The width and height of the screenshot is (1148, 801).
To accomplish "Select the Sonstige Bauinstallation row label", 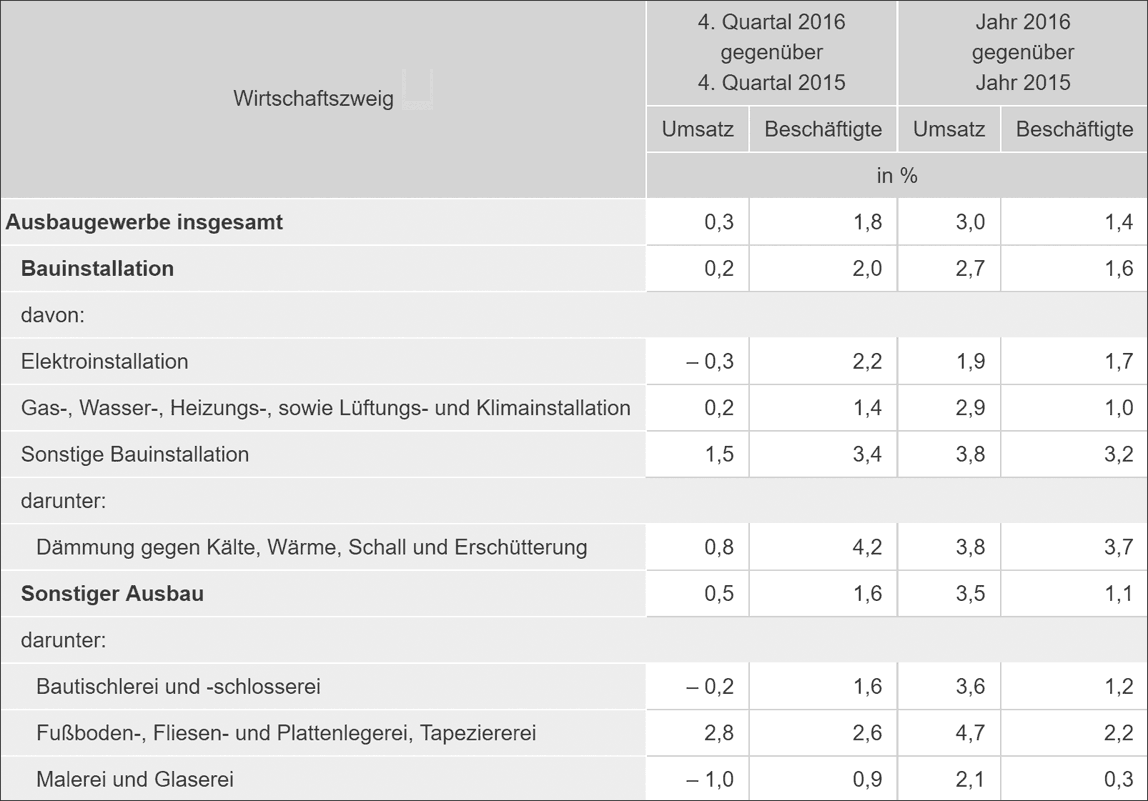I will pyautogui.click(x=135, y=455).
